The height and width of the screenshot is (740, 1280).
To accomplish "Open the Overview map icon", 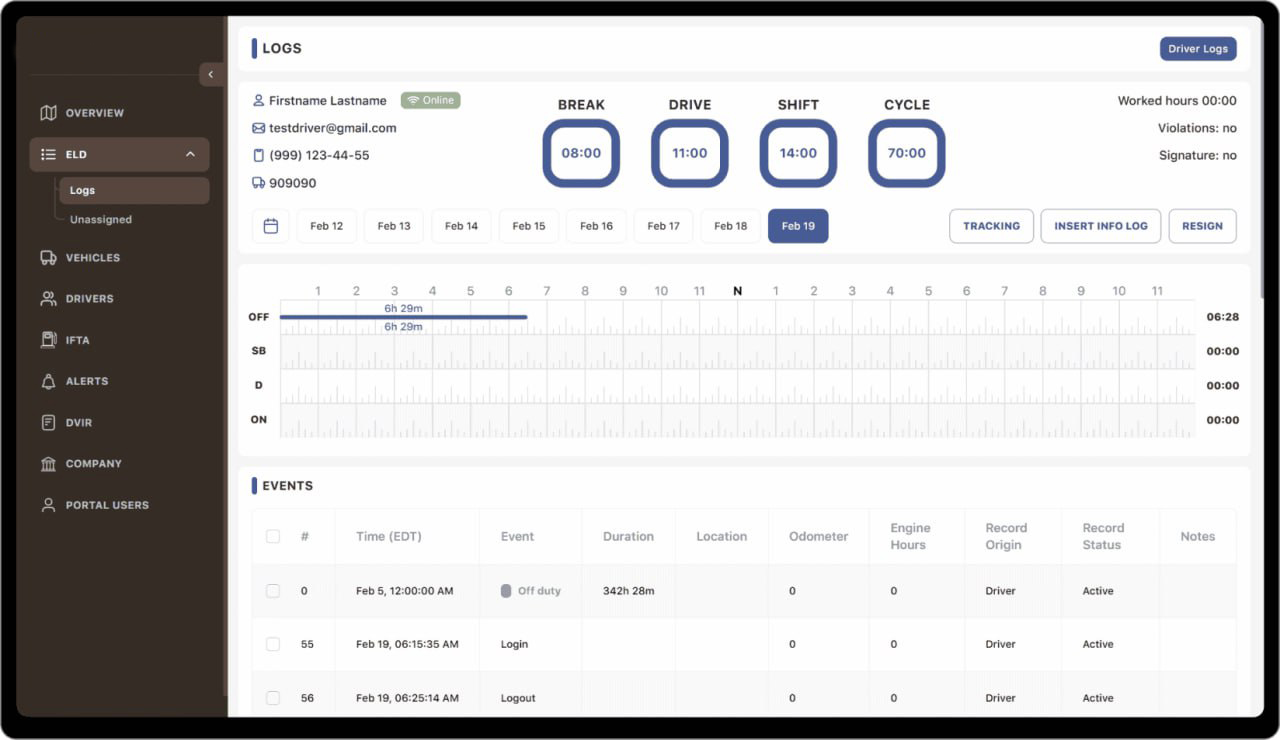I will [x=48, y=113].
